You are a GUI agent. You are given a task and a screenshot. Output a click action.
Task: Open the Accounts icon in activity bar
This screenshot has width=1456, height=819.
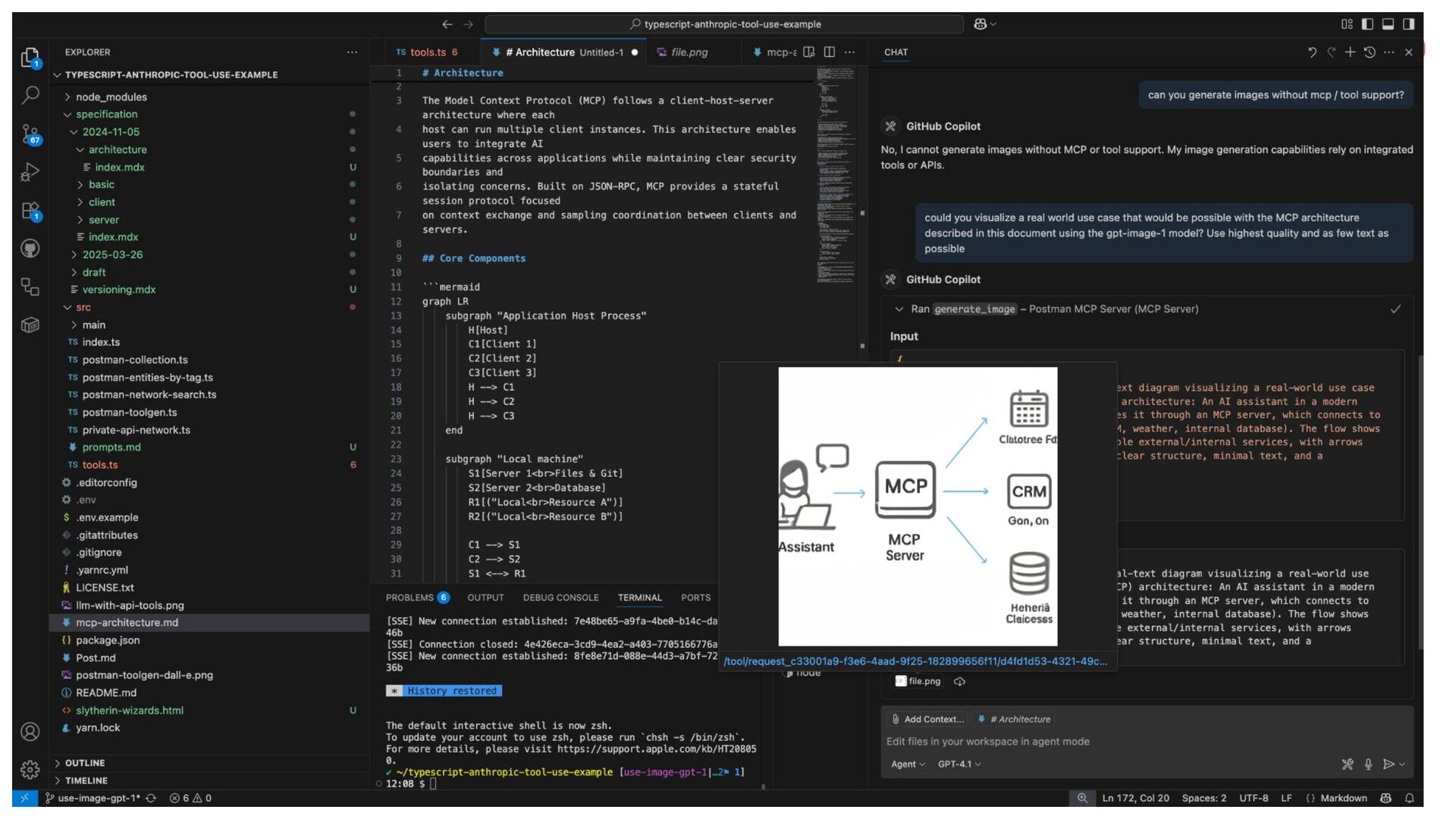pyautogui.click(x=30, y=732)
